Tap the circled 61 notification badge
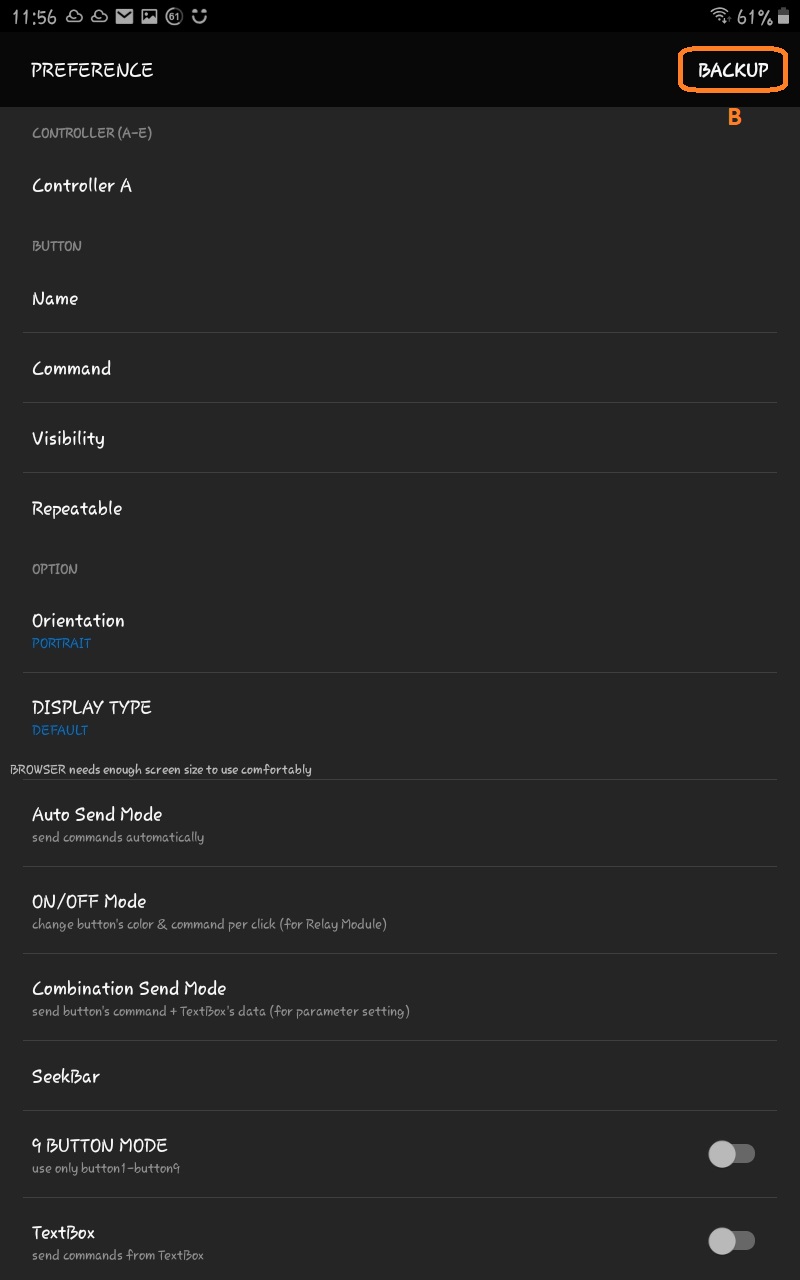The image size is (800, 1280). tap(174, 17)
